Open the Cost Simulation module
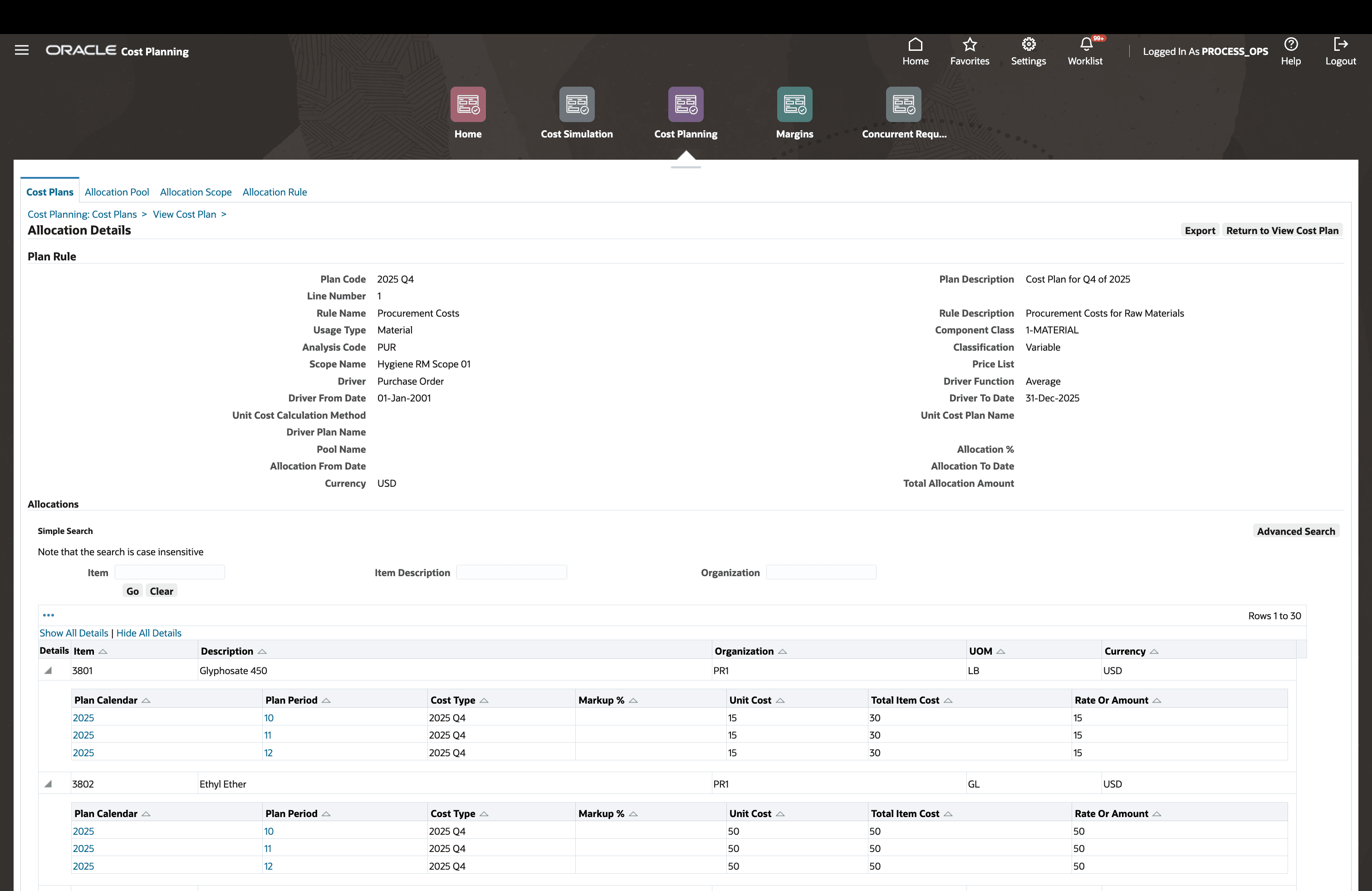1372x891 pixels. (x=577, y=105)
